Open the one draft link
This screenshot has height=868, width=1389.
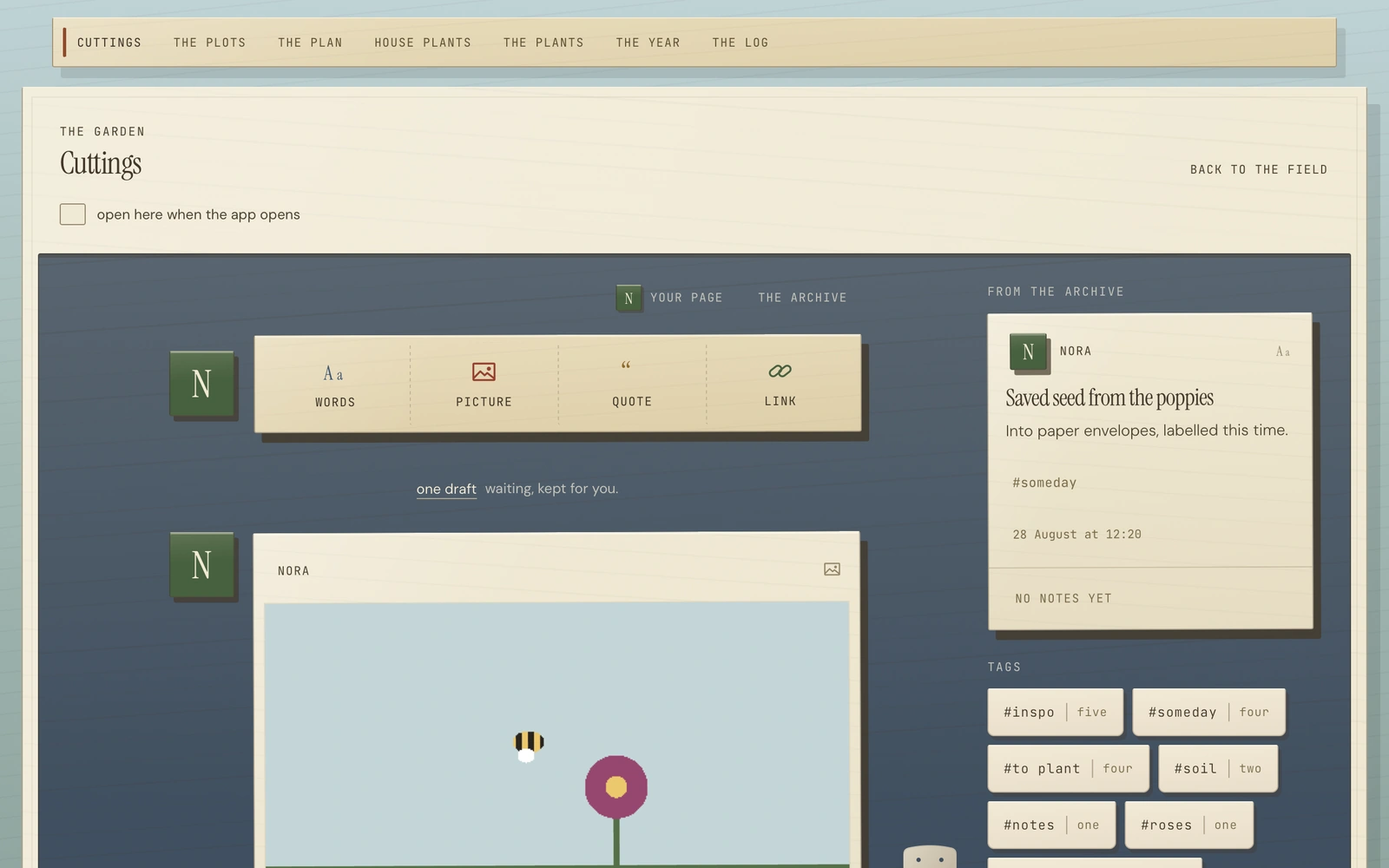(446, 489)
